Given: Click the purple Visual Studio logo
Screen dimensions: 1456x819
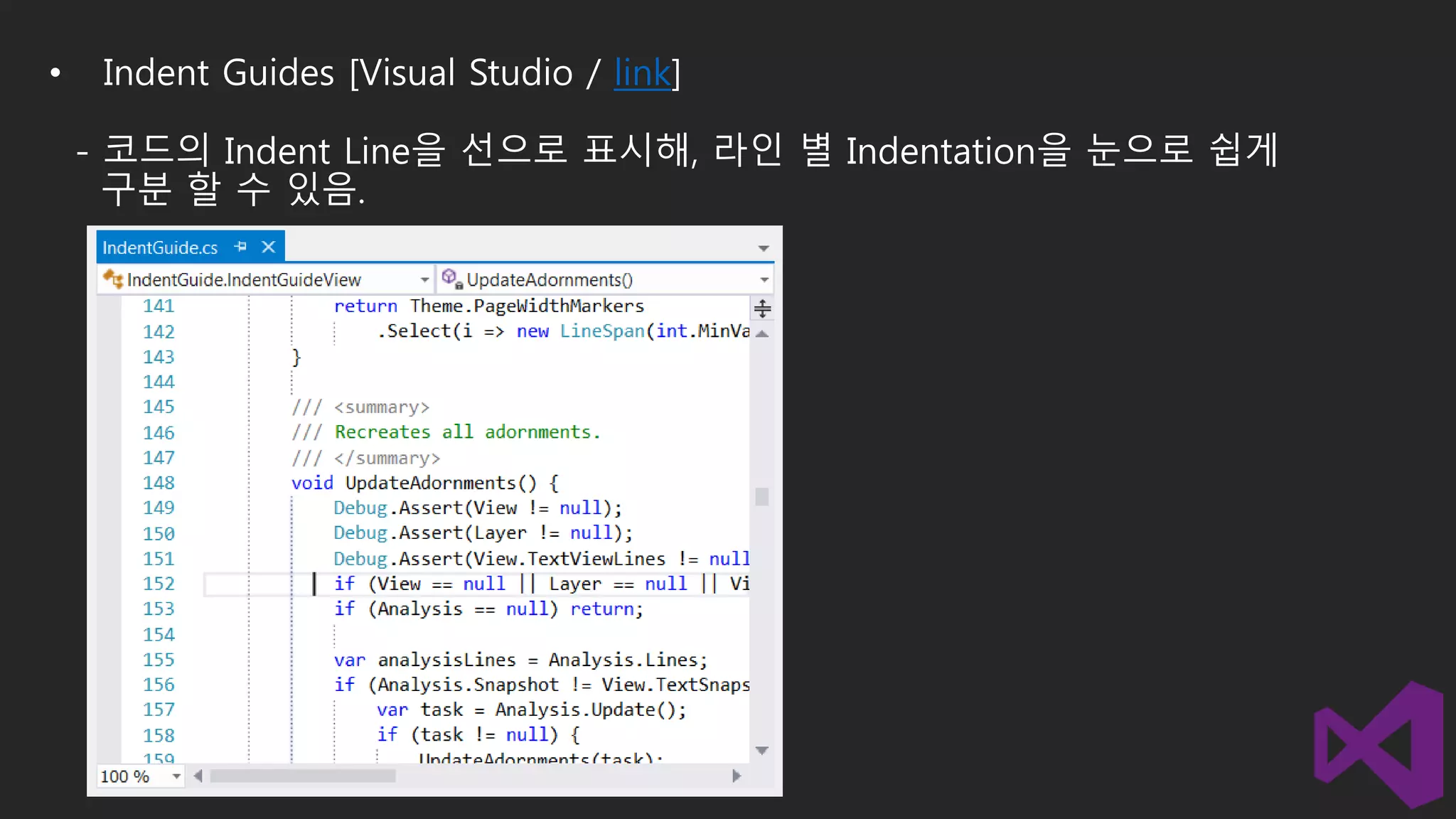Looking at the screenshot, I should 1379,744.
